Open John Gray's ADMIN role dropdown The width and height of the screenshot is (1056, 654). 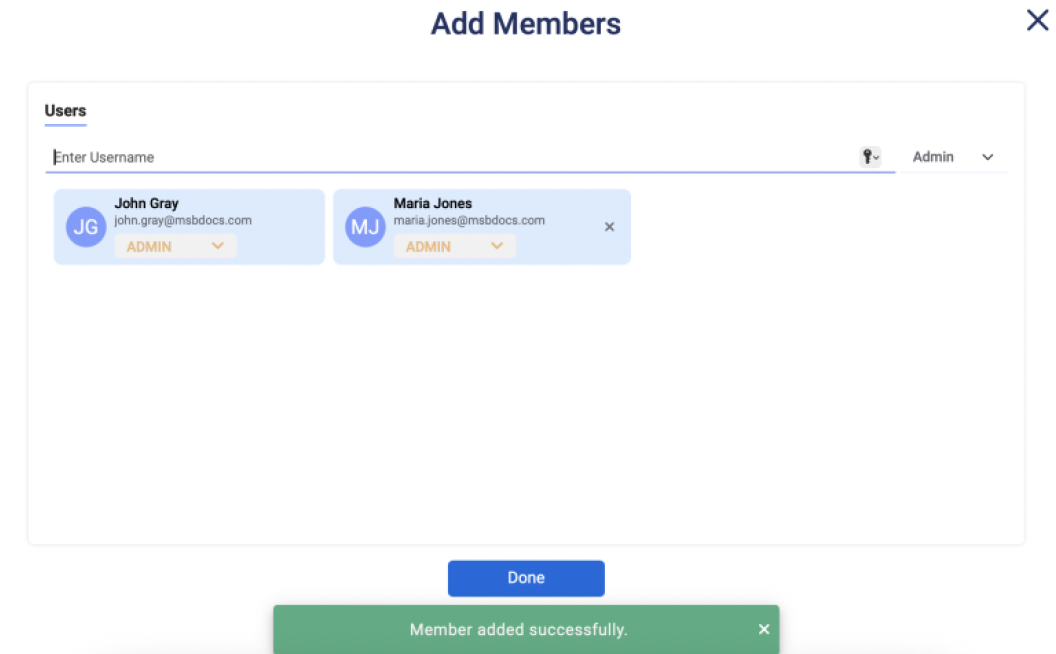pyautogui.click(x=174, y=246)
